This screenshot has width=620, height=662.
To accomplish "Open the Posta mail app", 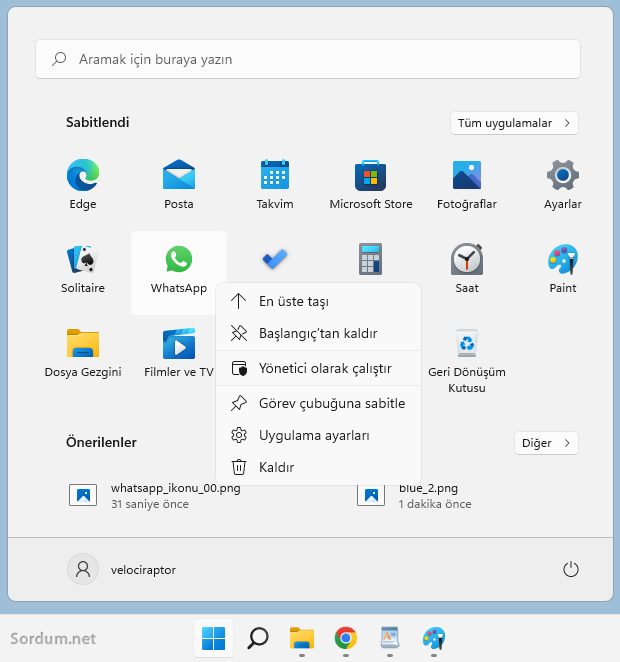I will 179,184.
